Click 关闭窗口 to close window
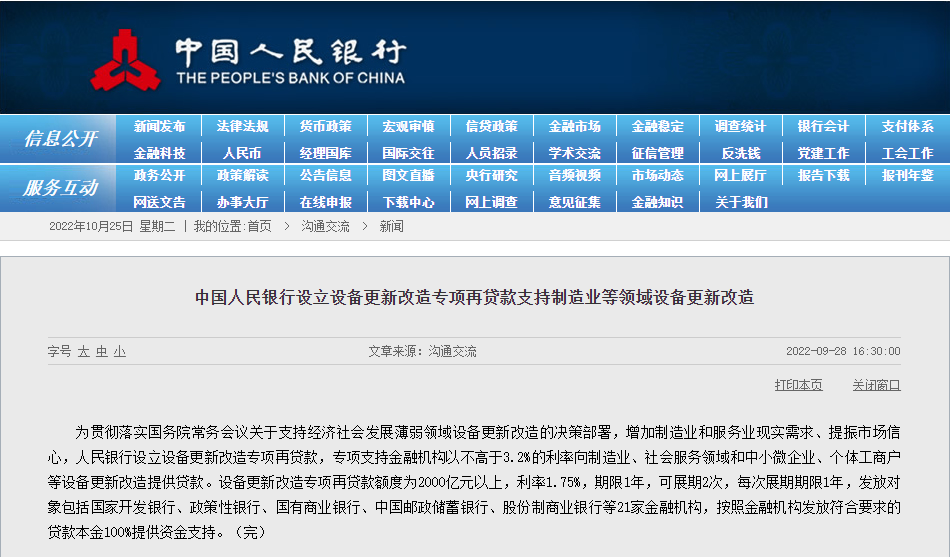 point(876,385)
